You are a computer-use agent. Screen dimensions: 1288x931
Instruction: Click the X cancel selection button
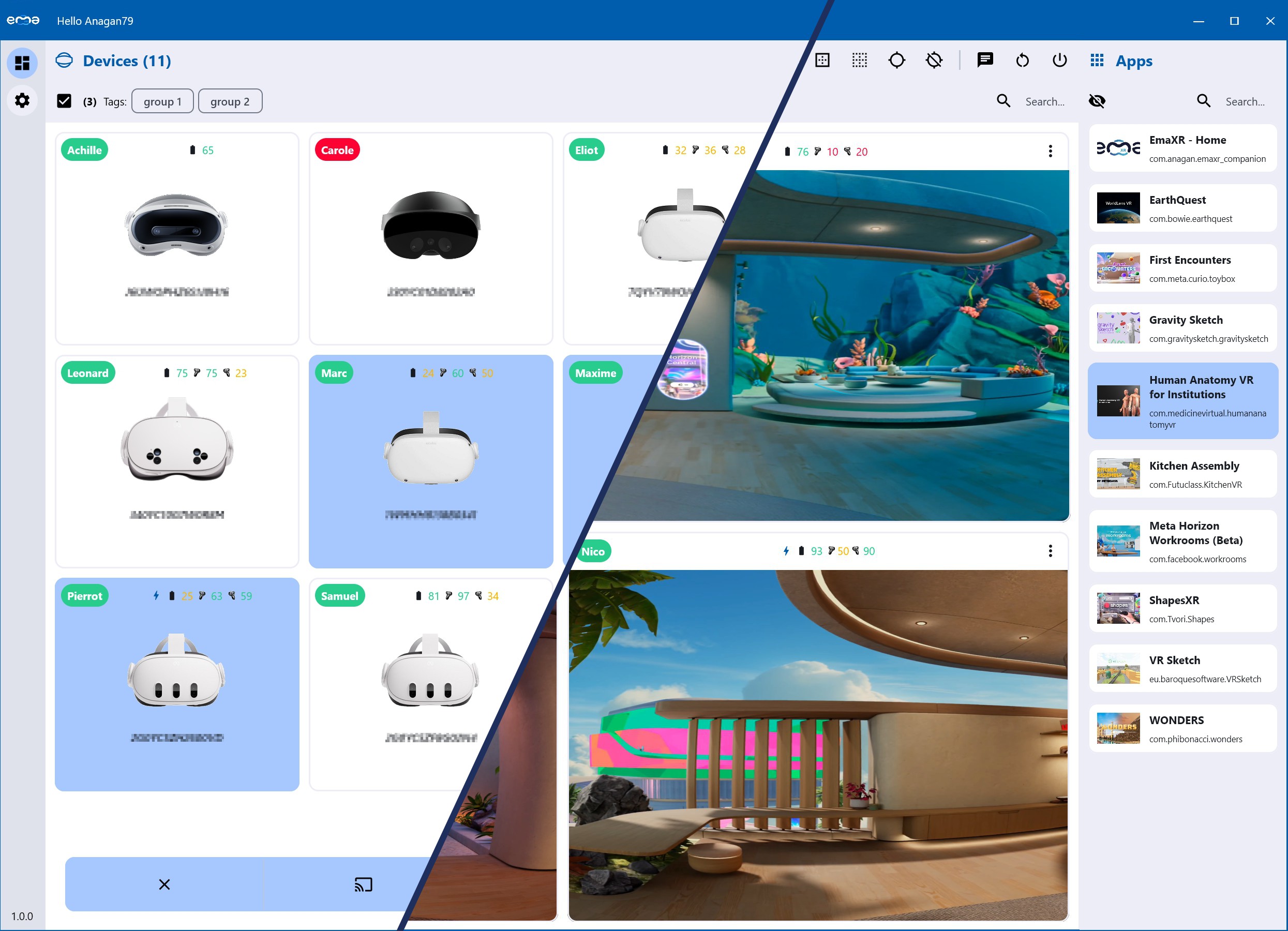pos(164,884)
